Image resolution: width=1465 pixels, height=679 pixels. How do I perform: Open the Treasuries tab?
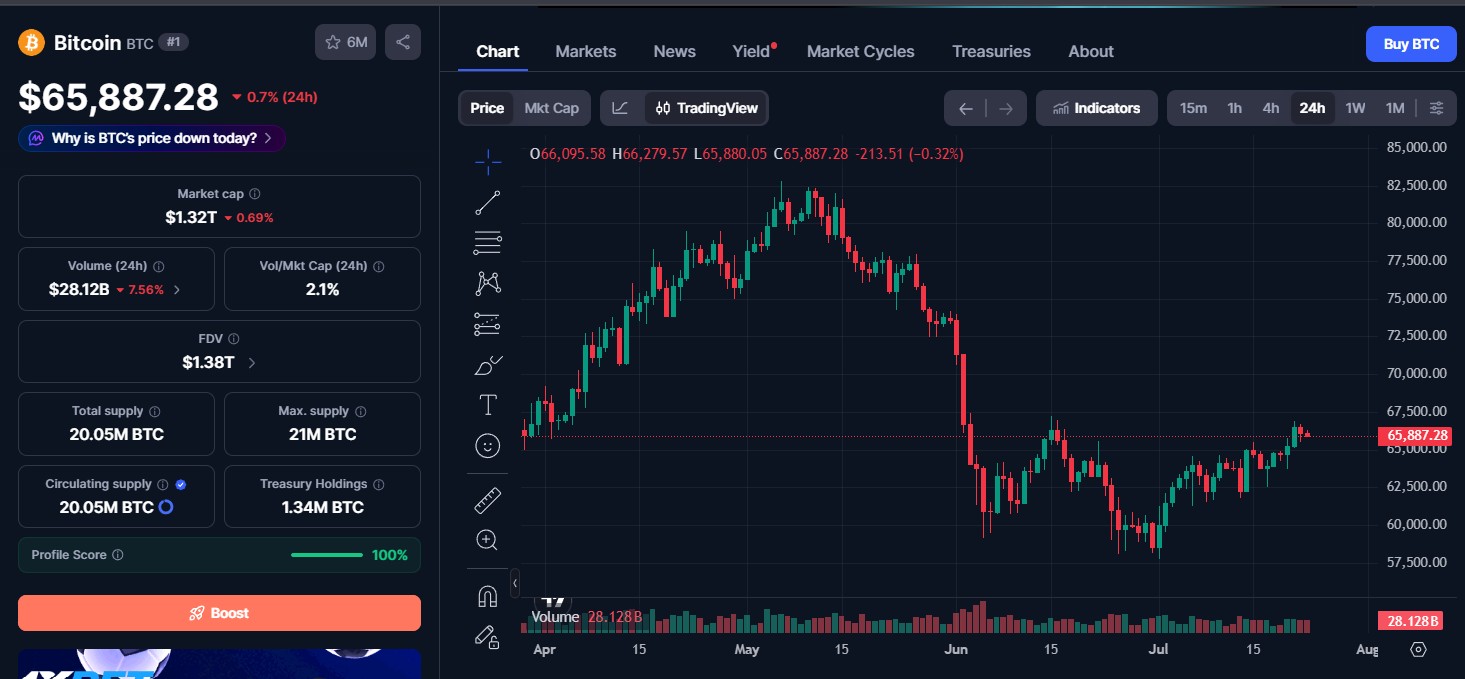click(x=991, y=51)
